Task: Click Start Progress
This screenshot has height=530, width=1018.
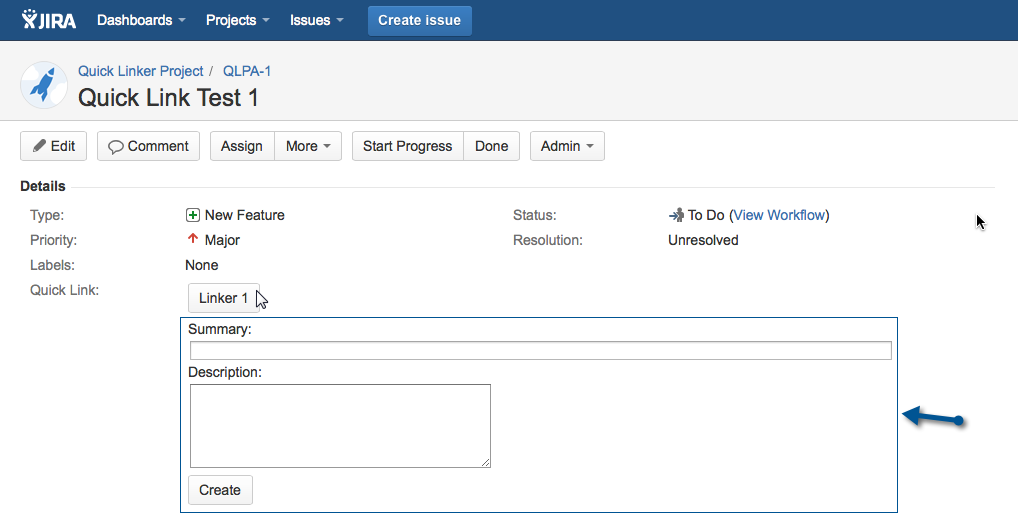Action: click(408, 146)
